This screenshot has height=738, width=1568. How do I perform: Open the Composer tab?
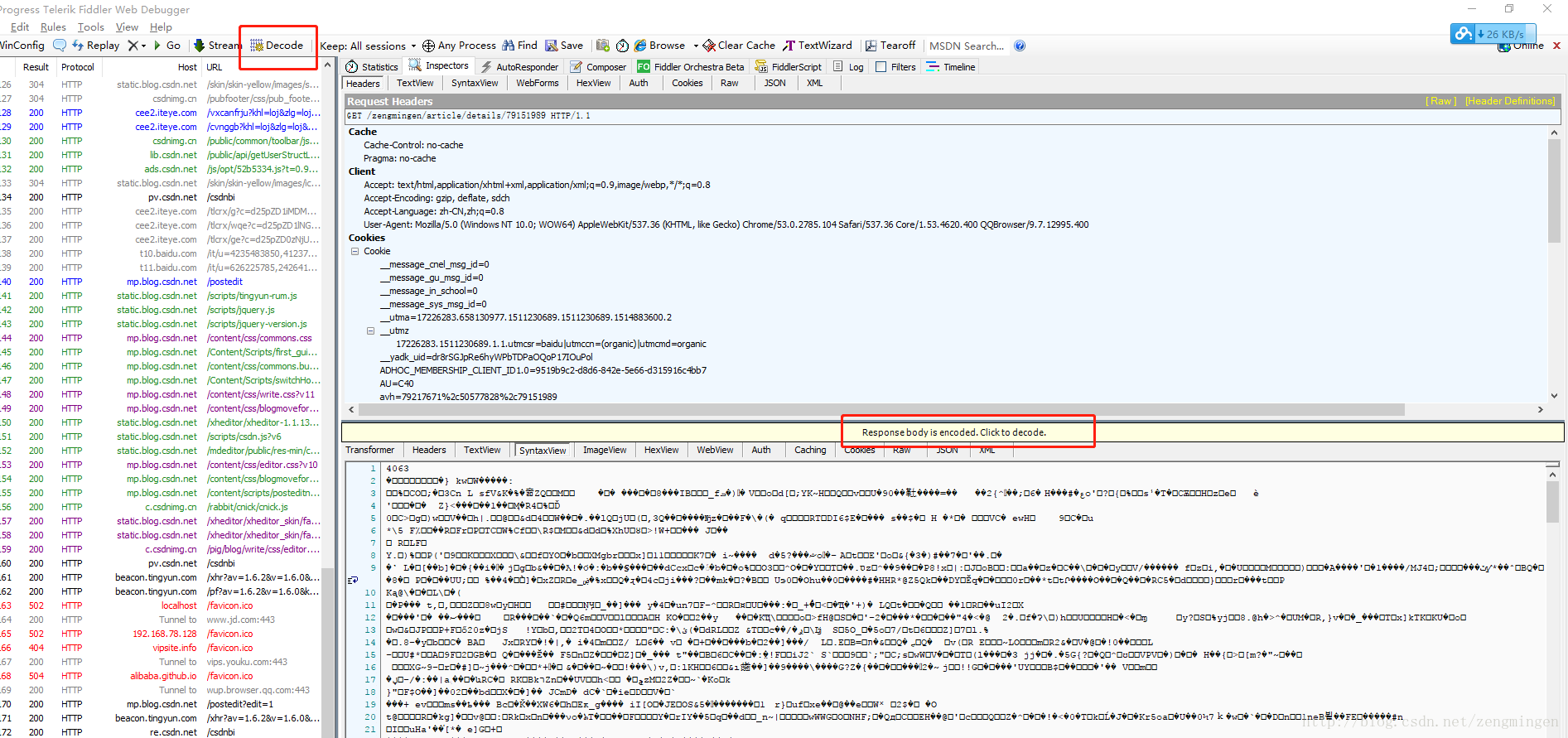point(597,67)
